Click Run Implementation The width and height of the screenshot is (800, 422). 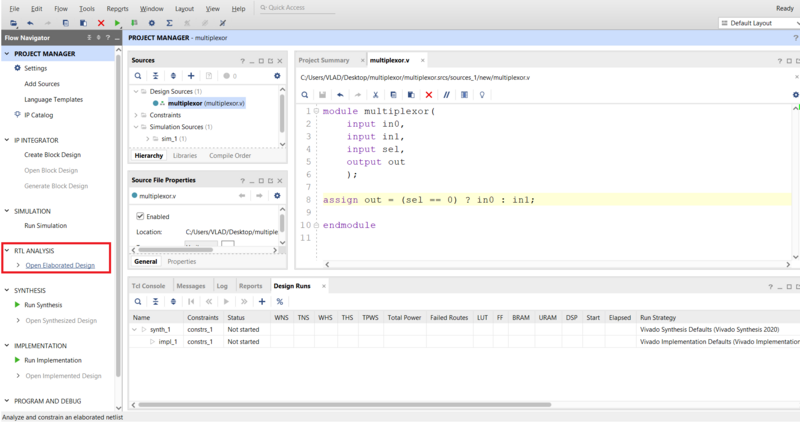[x=53, y=360]
